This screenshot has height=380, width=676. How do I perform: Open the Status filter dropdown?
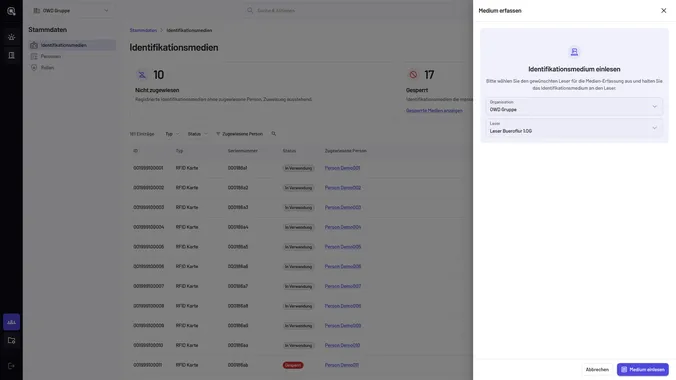[197, 134]
